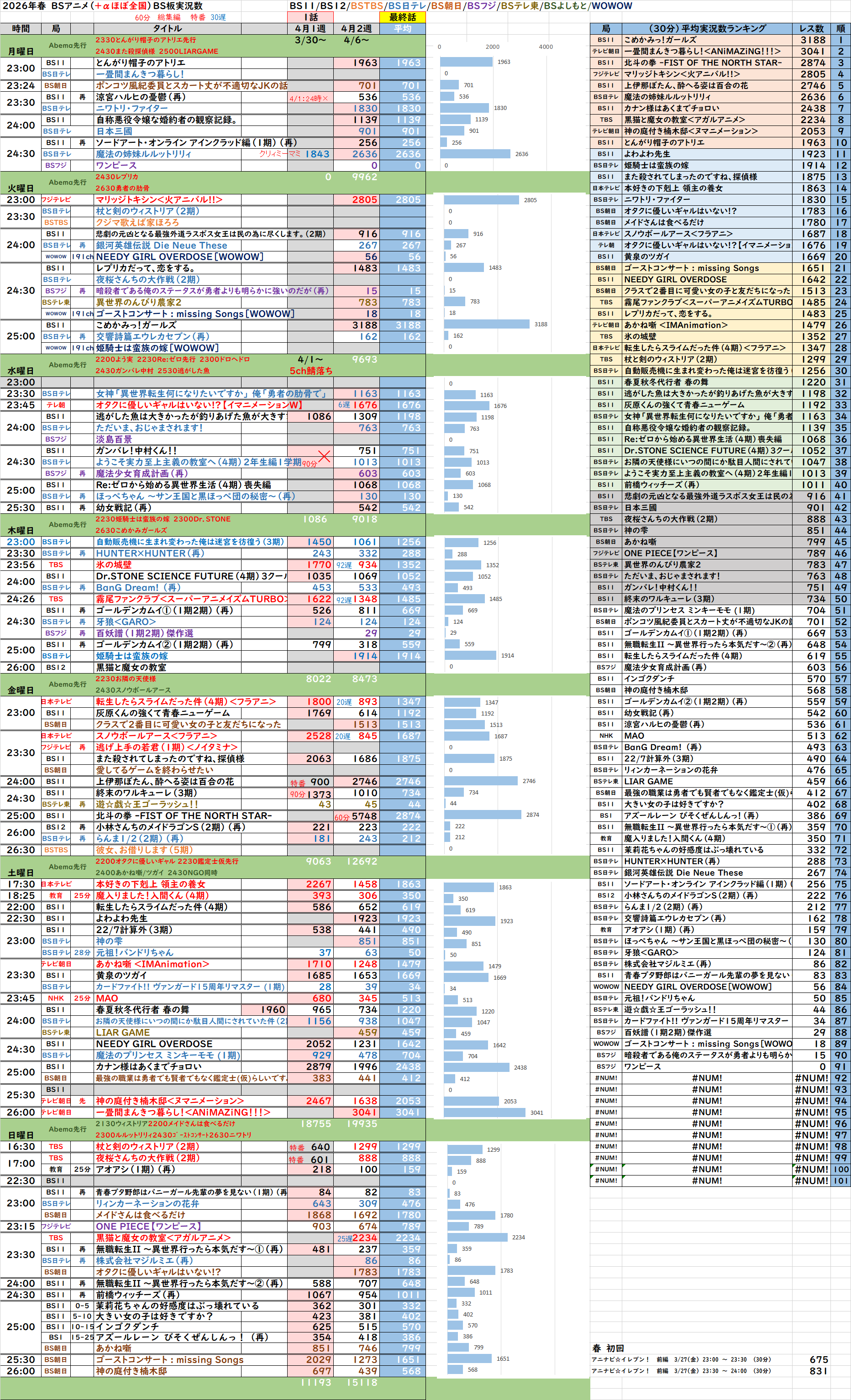
Task: Click the red X mark on Wednesday 24:30
Action: (x=324, y=456)
